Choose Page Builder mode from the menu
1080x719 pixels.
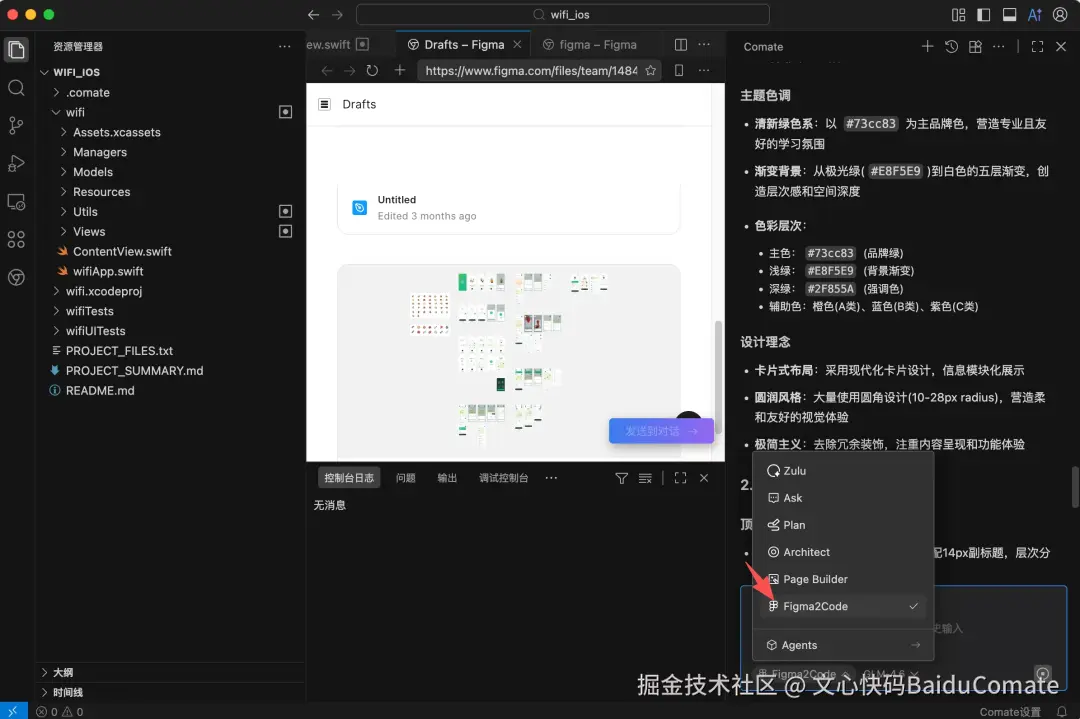tap(843, 579)
